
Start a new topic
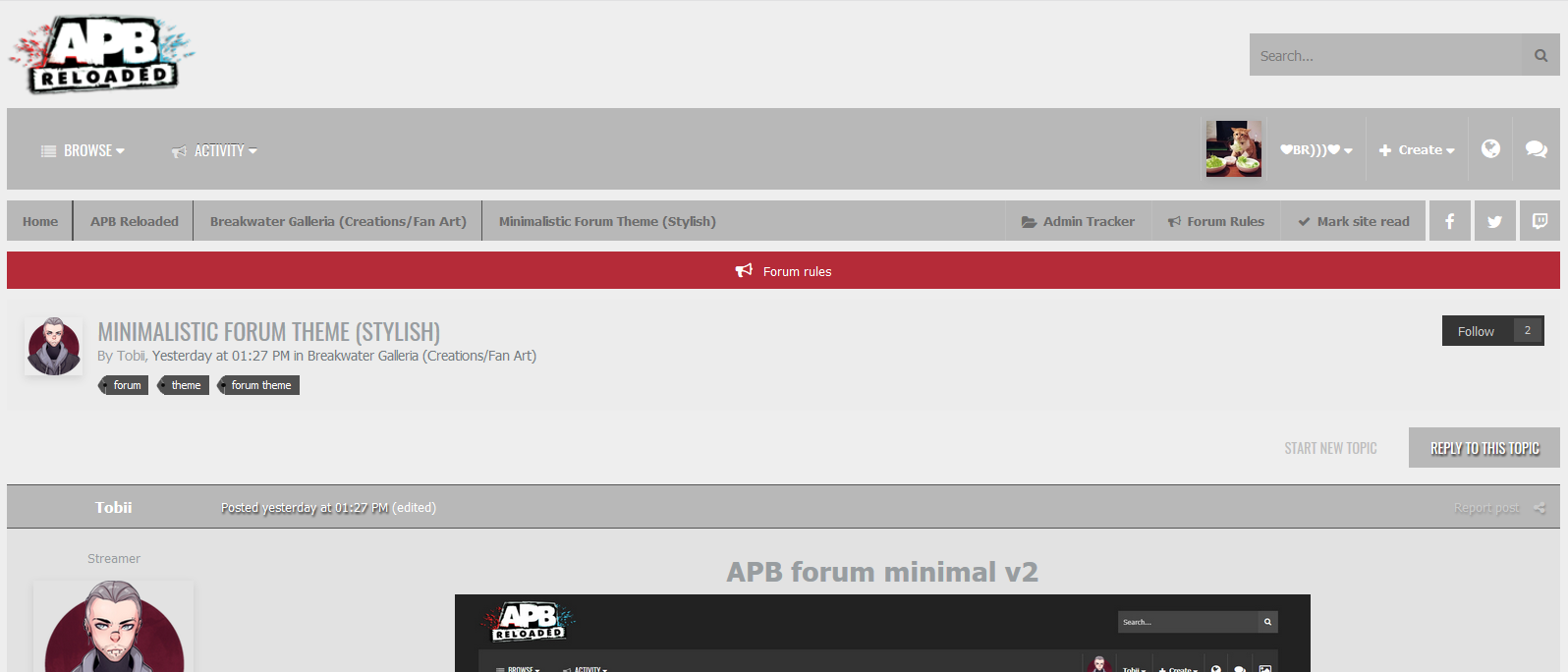(1330, 448)
